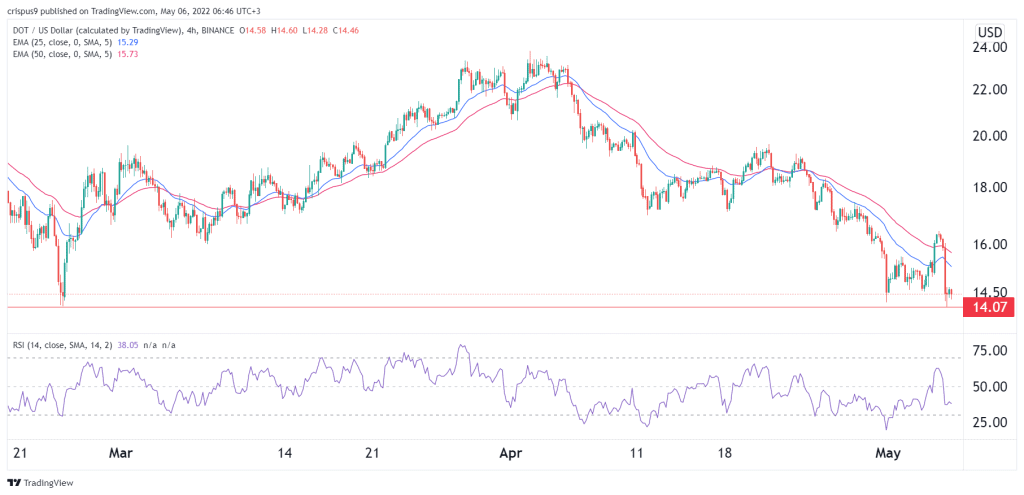Viewport: 1024px width, 495px height.
Task: Click the red 14.07 price tag
Action: (987, 307)
